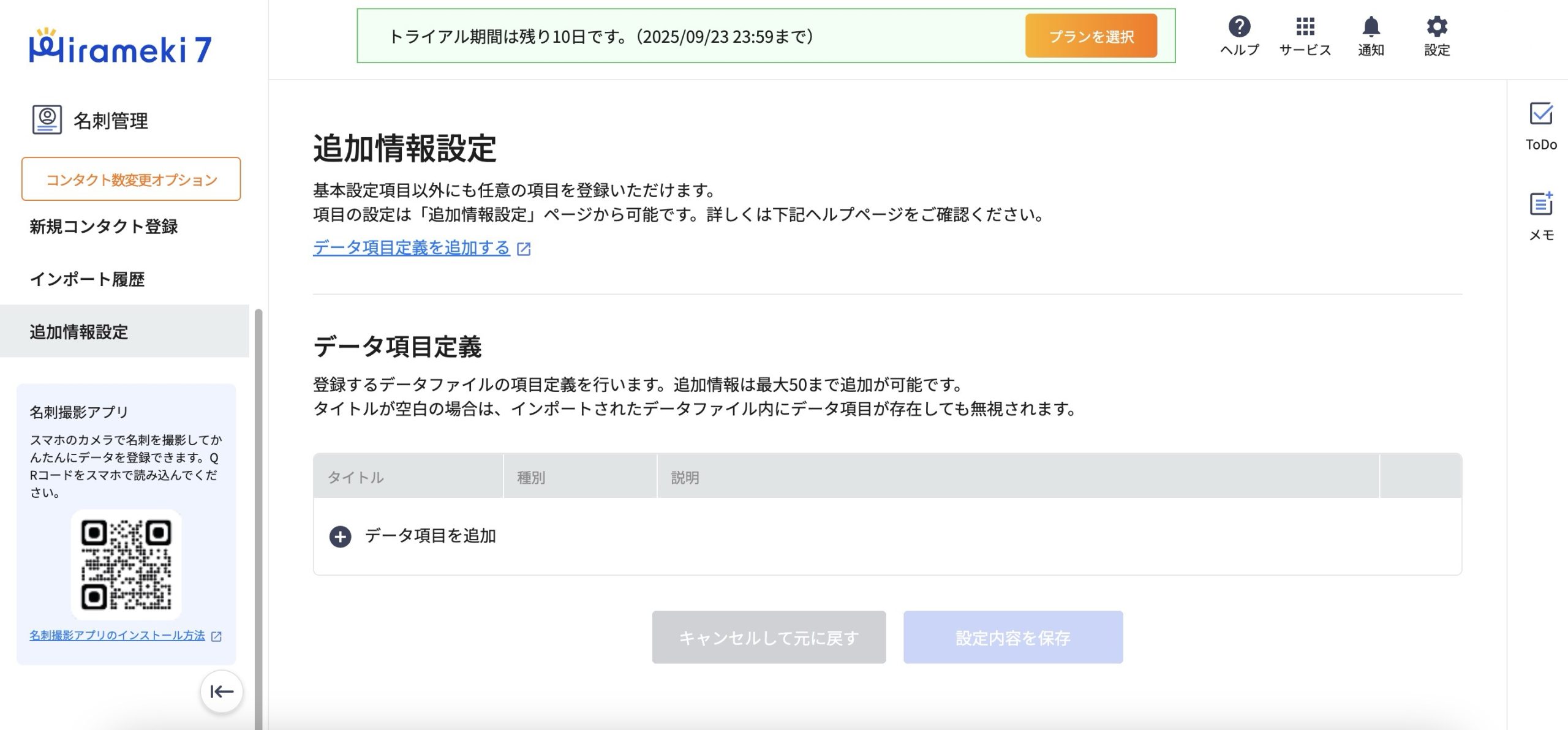Click キャンセルして元に戻す button
Viewport: 1568px width, 730px height.
769,638
